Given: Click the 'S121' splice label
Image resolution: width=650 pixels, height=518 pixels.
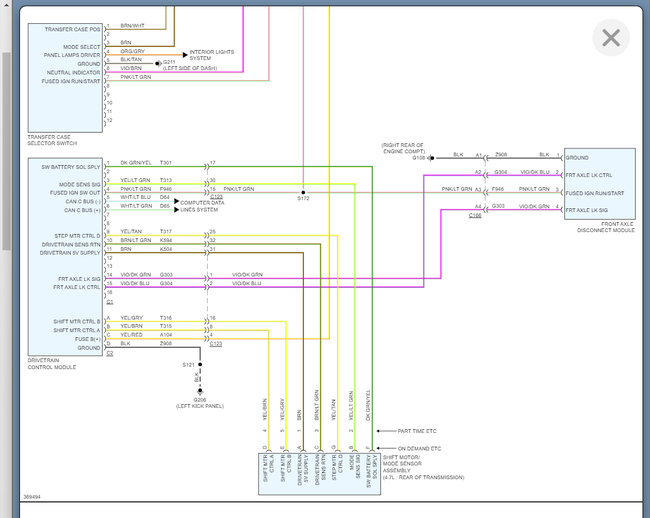Looking at the screenshot, I should (188, 365).
